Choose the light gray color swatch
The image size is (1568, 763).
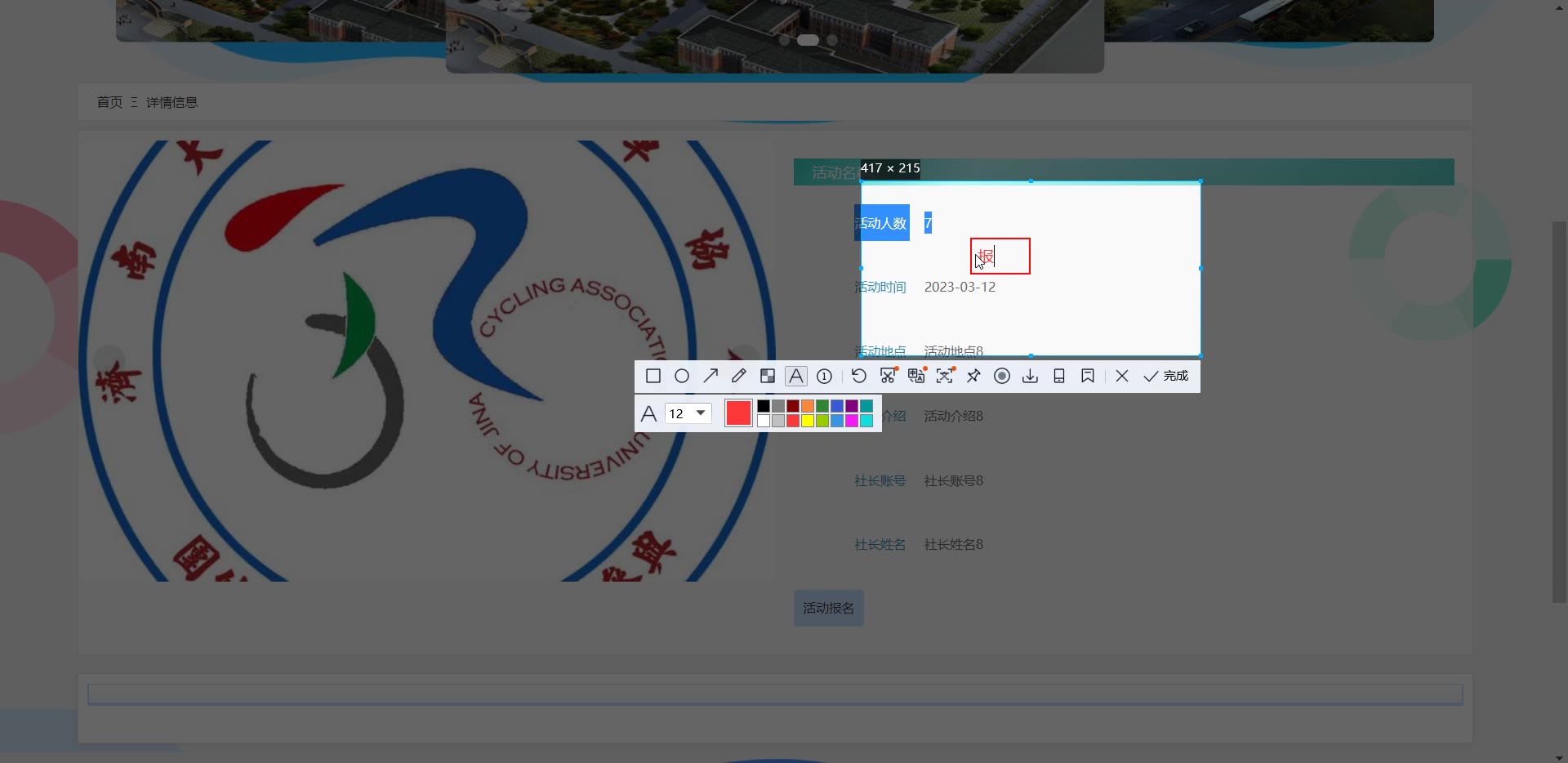(778, 421)
